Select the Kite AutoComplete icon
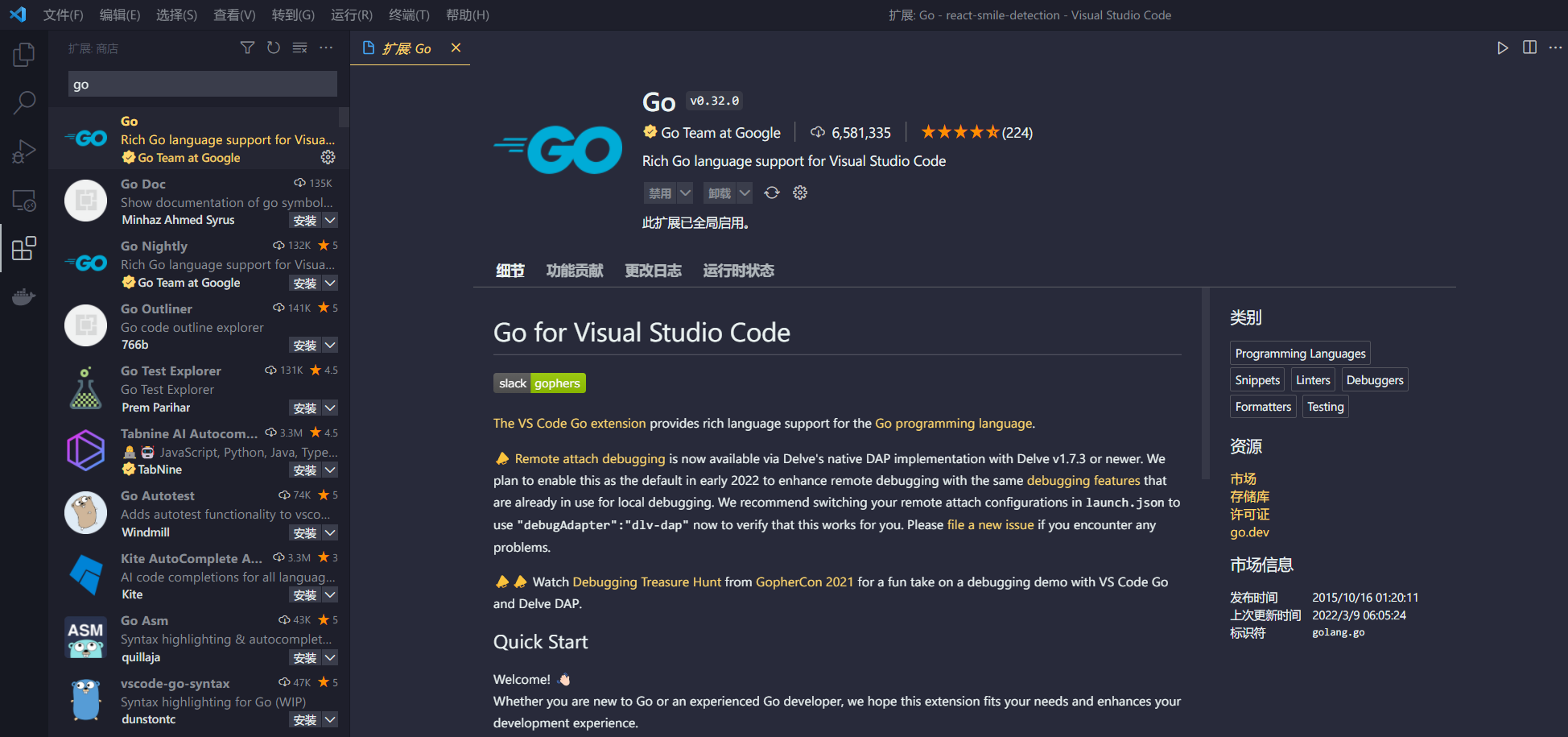 coord(86,575)
